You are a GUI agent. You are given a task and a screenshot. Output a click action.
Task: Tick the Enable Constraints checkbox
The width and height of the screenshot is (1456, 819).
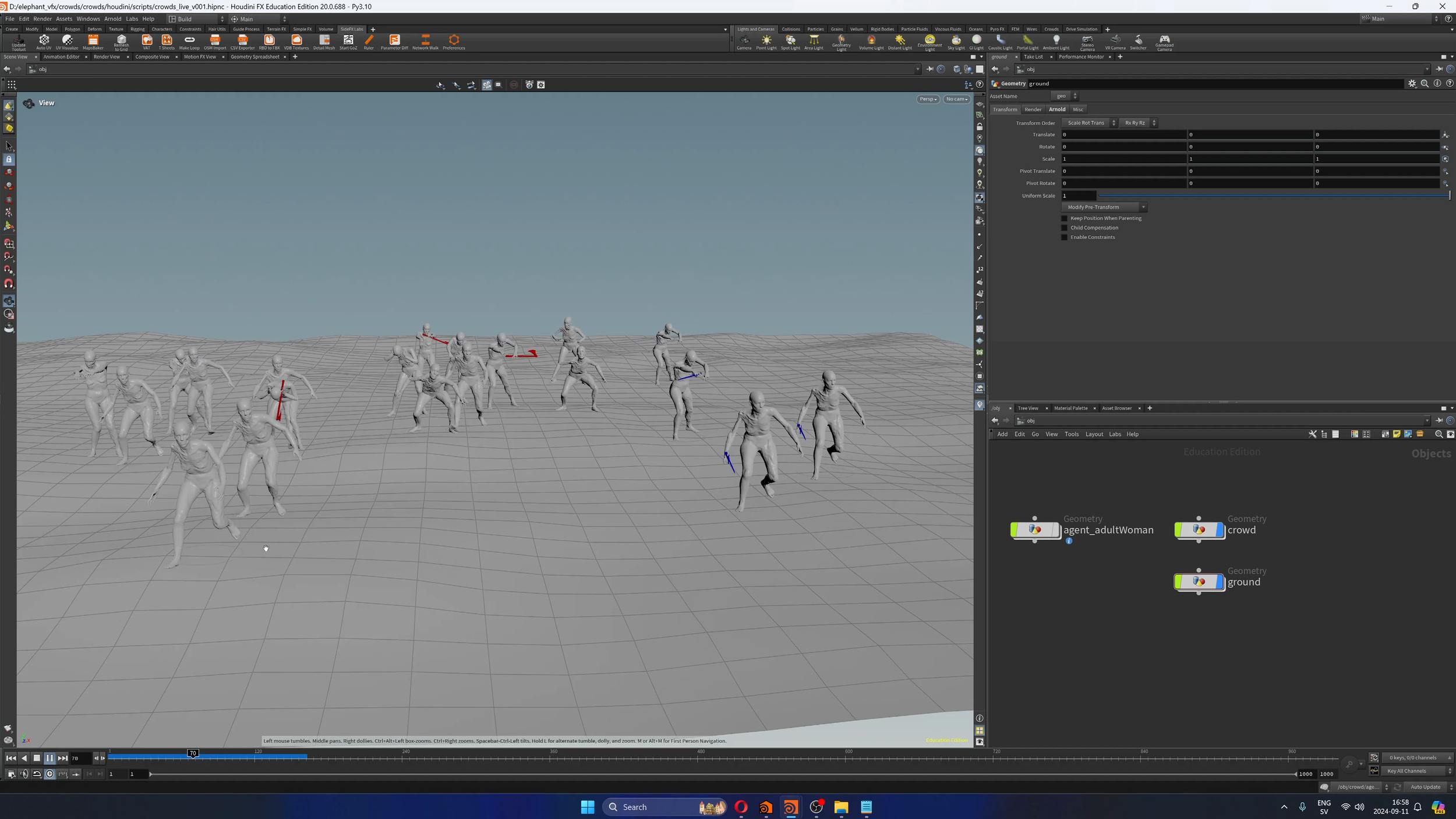point(1065,238)
